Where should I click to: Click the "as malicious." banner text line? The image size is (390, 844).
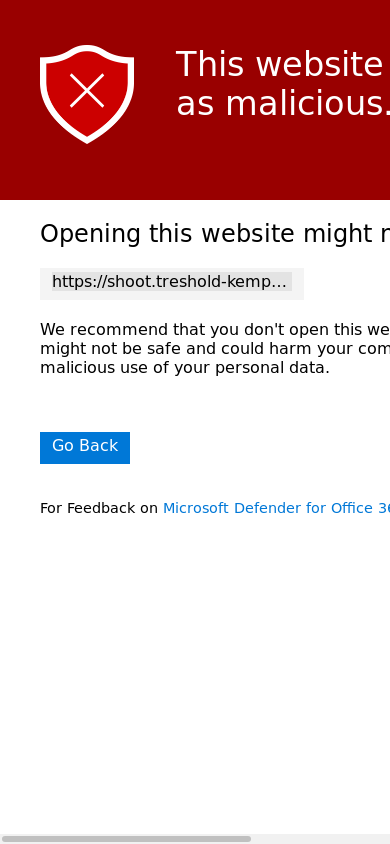(x=283, y=103)
